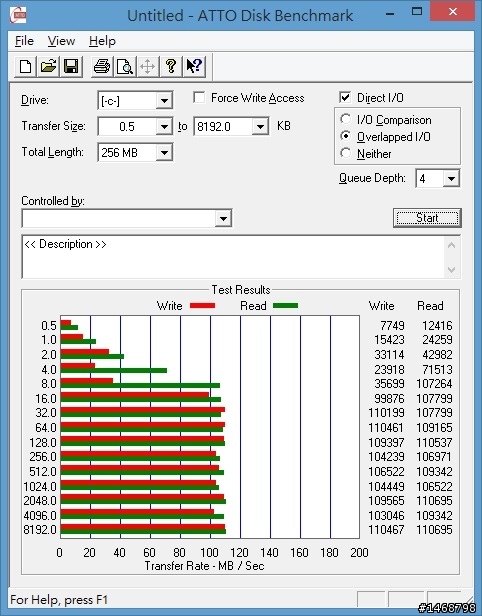Open the View menu
The image size is (482, 616).
[x=61, y=41]
